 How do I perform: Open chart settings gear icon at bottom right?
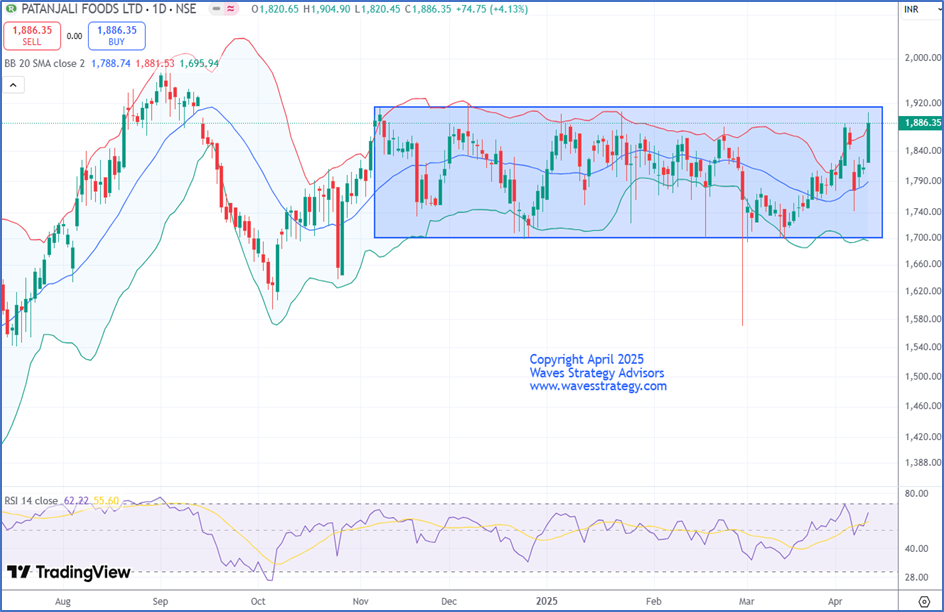point(925,601)
